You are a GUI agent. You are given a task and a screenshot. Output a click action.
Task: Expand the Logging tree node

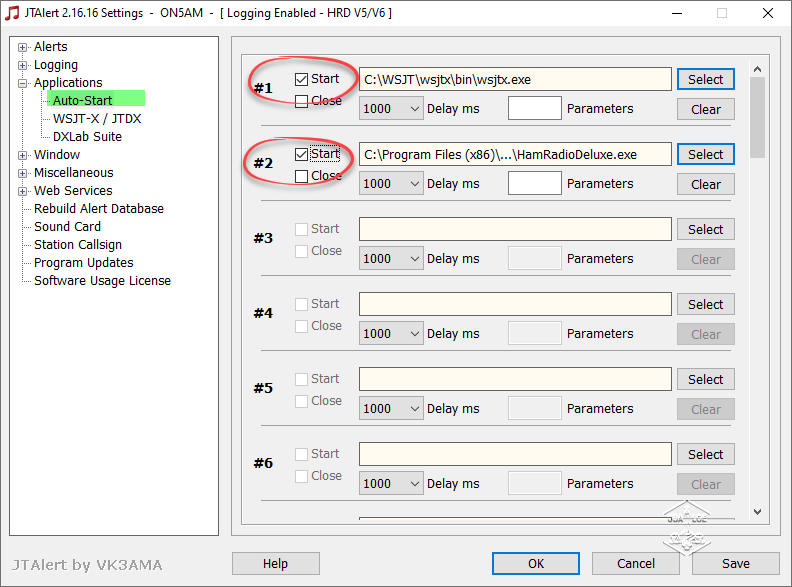tap(22, 66)
